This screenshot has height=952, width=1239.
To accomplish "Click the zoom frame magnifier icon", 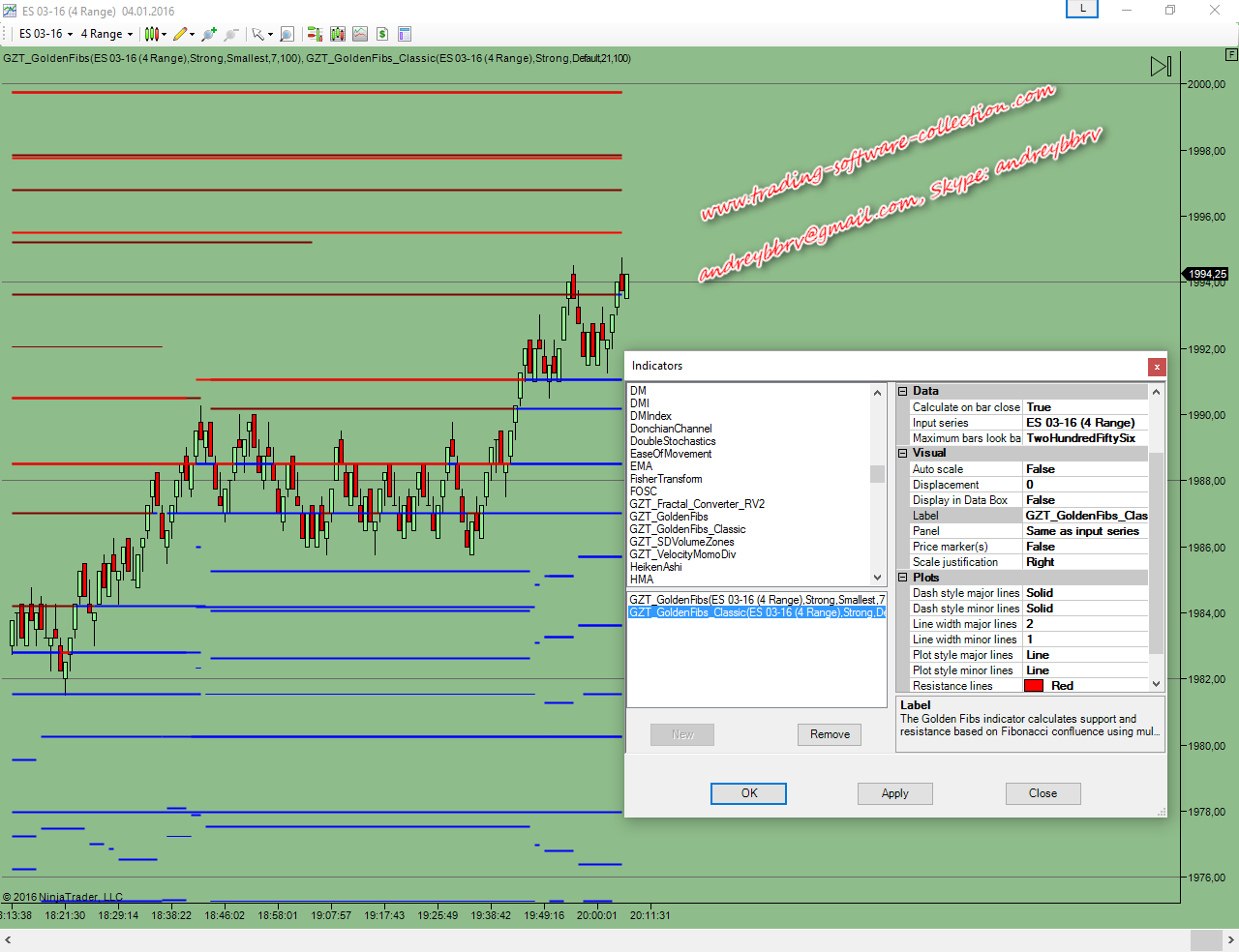I will point(287,34).
